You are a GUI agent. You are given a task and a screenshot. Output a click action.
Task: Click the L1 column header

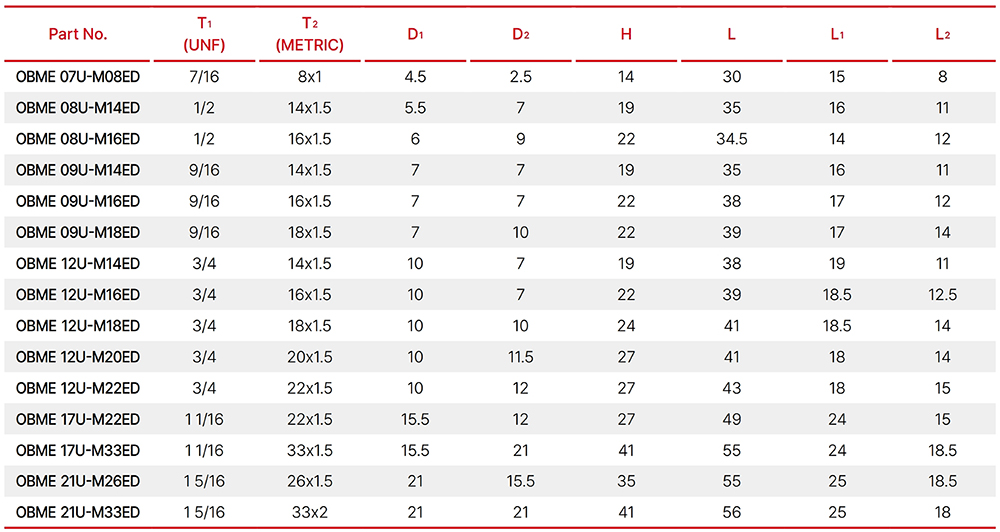point(837,34)
